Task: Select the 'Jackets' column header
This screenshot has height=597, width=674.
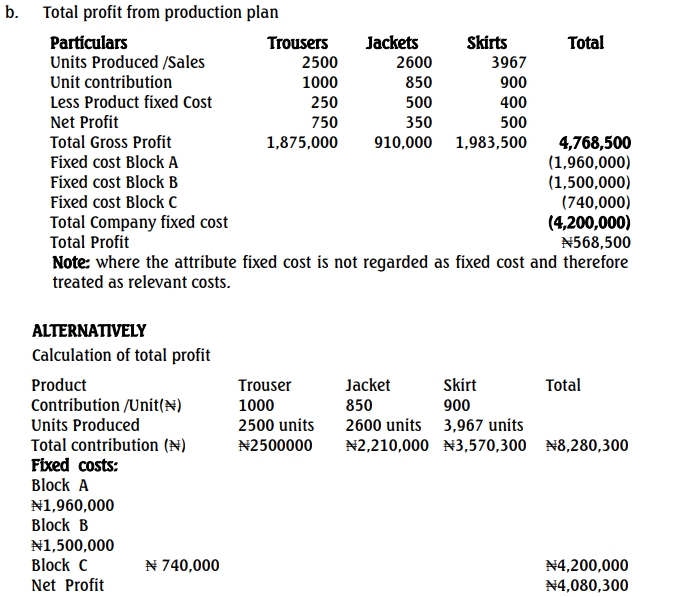Action: 392,43
